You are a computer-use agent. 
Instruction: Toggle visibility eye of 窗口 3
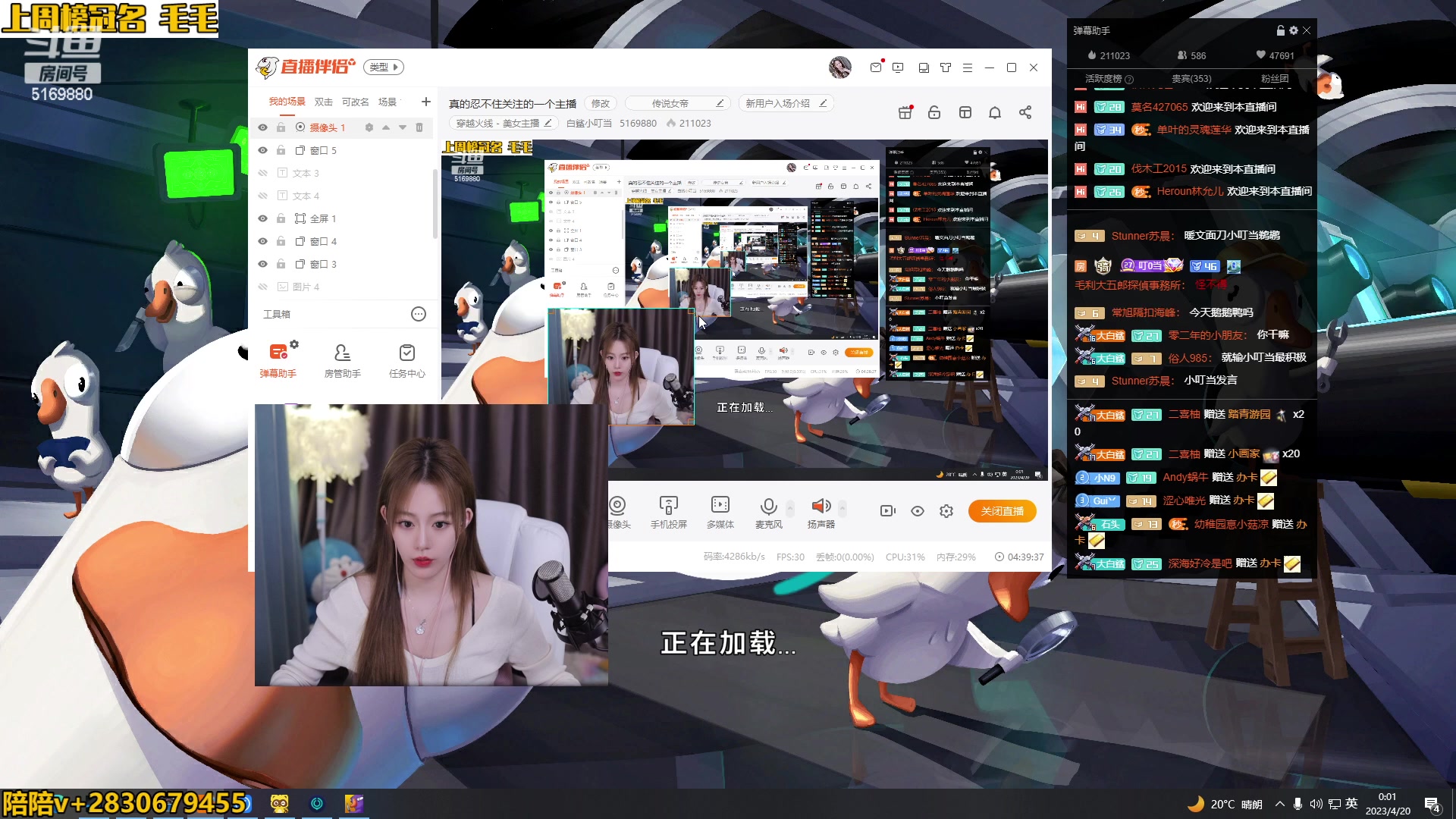[262, 264]
